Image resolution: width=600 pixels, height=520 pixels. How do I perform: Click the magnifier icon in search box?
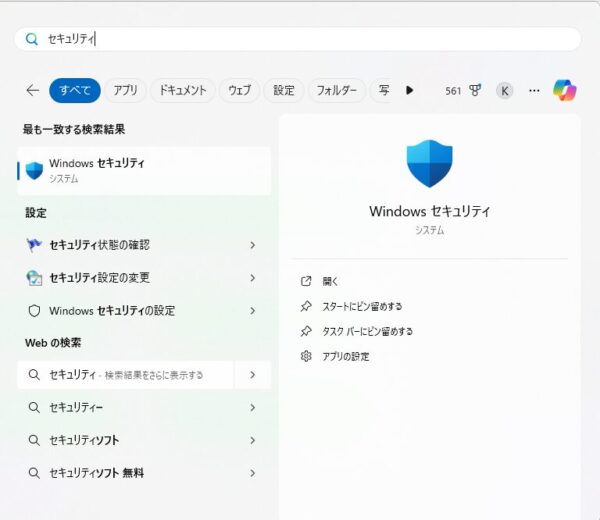(x=32, y=39)
